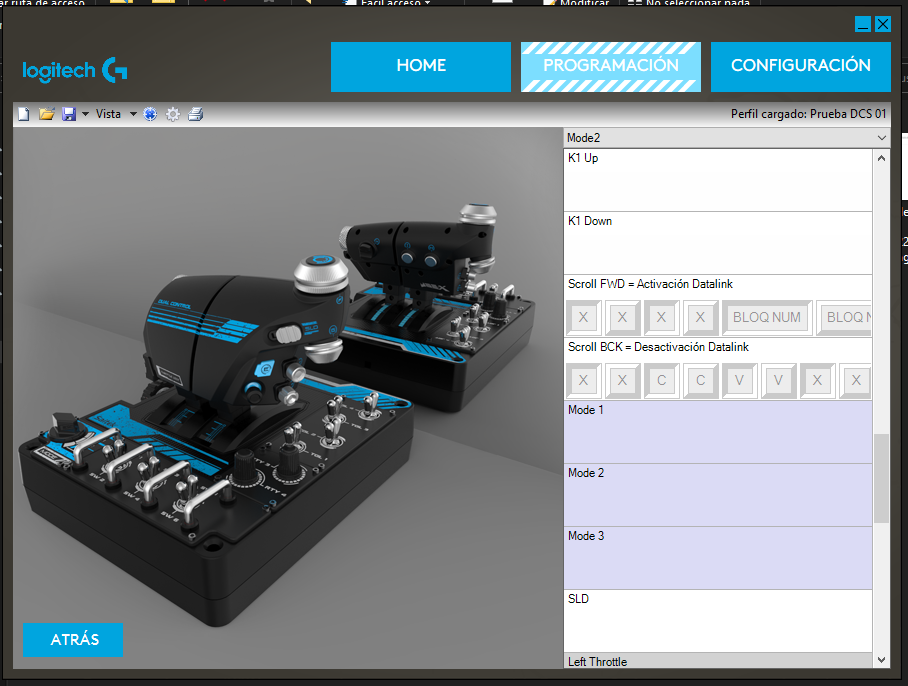Click first C key in Scroll BCK row
This screenshot has width=908, height=686.
click(662, 381)
